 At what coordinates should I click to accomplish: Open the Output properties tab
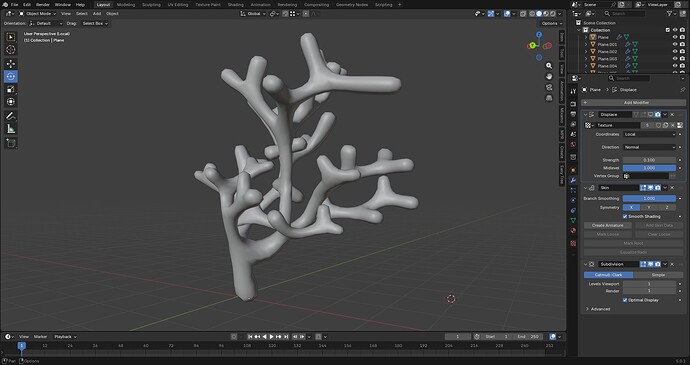coord(573,114)
